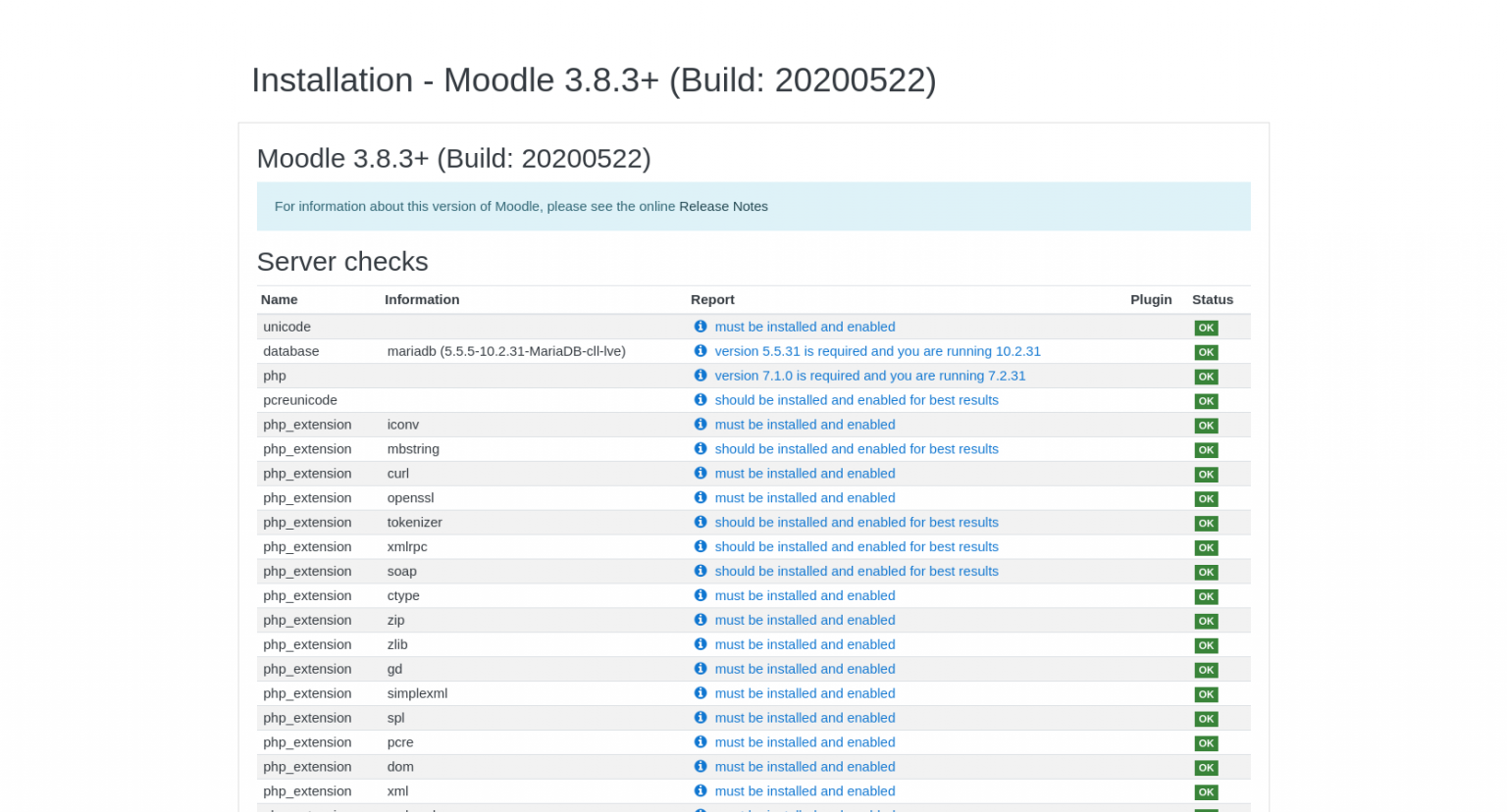Open the mbstring recommendation link
The image size is (1507, 812).
click(x=857, y=449)
